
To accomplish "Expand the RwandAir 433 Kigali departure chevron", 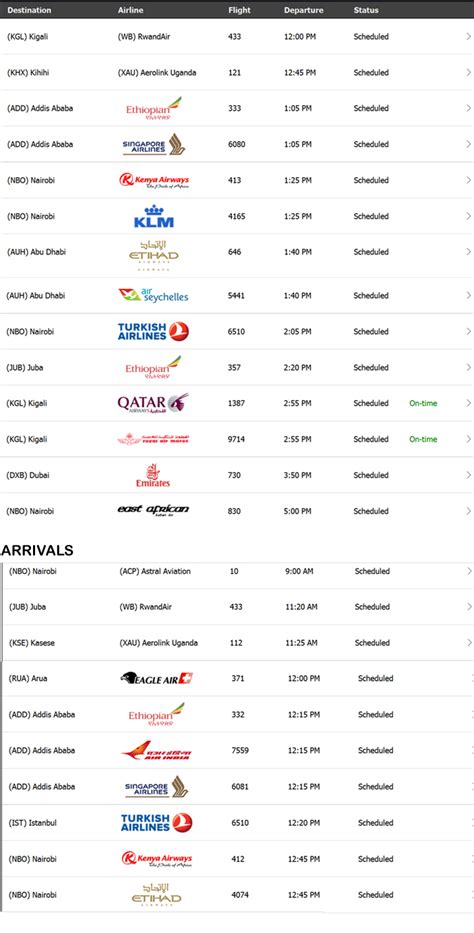I will coord(469,36).
